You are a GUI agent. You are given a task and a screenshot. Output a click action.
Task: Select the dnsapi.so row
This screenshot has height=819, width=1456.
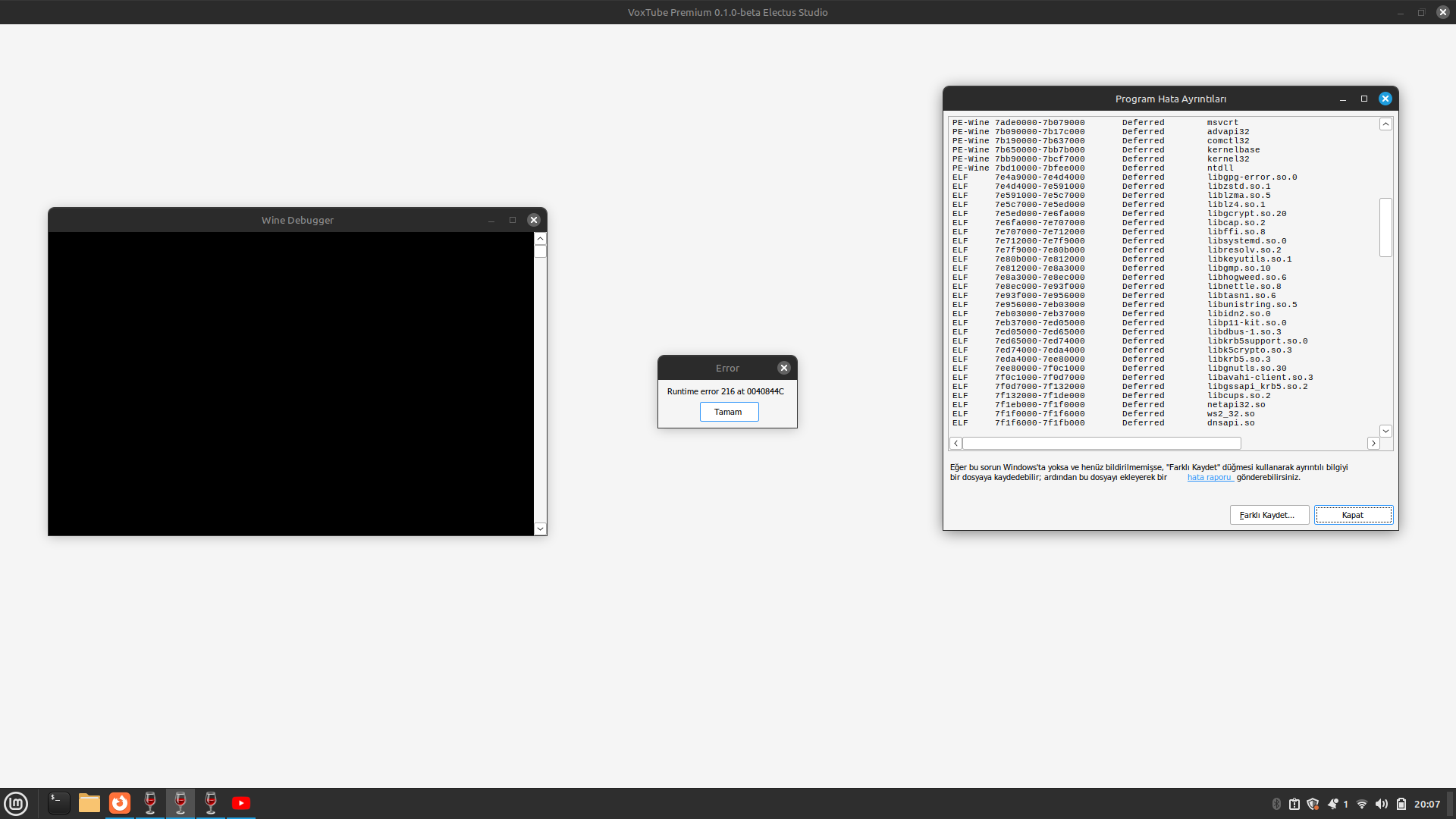pyautogui.click(x=1103, y=423)
